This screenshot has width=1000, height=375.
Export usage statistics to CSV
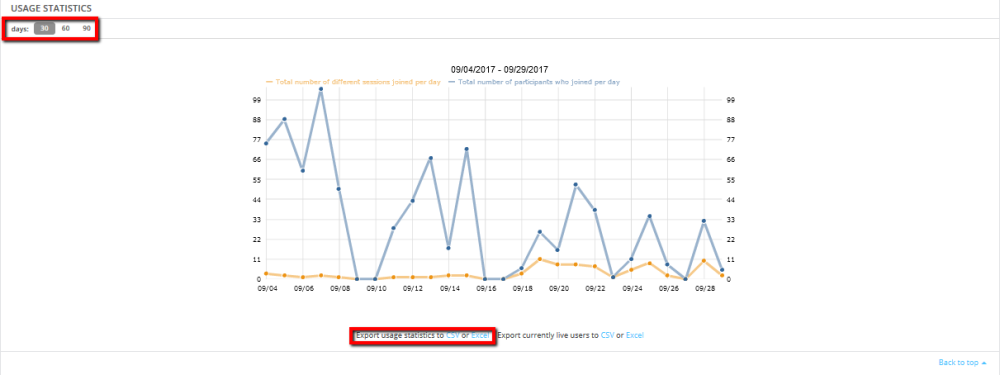click(453, 335)
